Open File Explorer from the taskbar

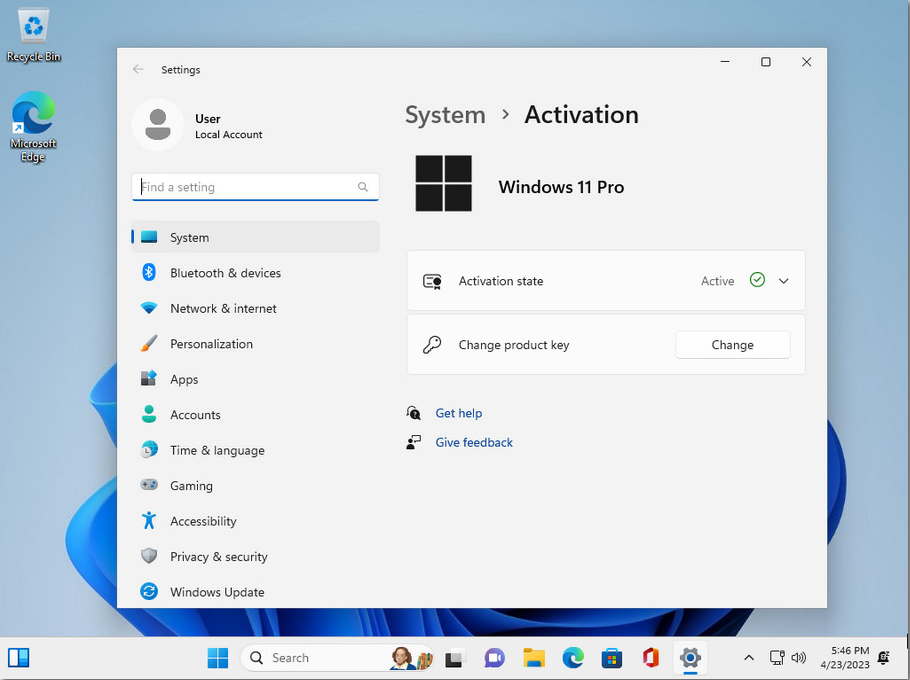(x=533, y=658)
